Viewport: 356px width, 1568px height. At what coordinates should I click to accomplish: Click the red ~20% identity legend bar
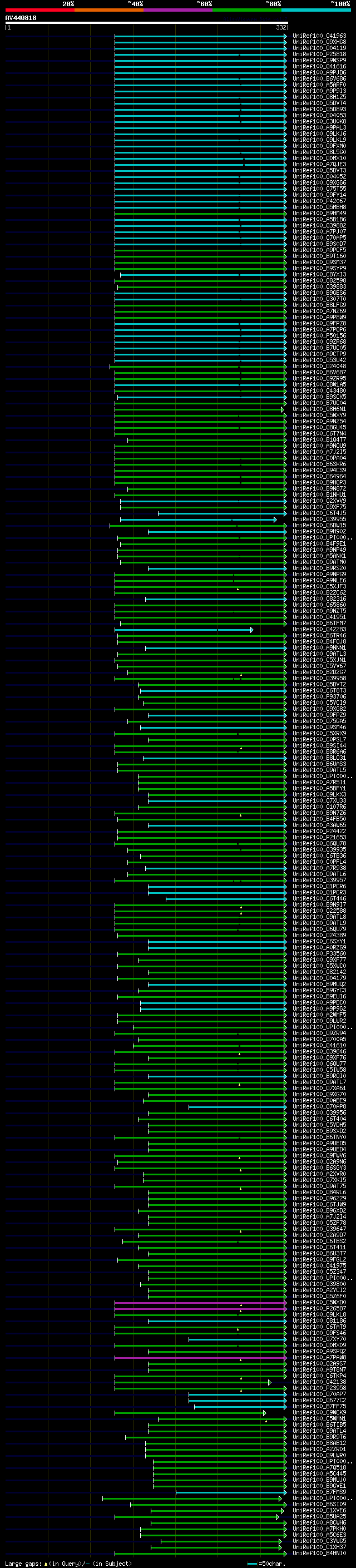tap(39, 10)
